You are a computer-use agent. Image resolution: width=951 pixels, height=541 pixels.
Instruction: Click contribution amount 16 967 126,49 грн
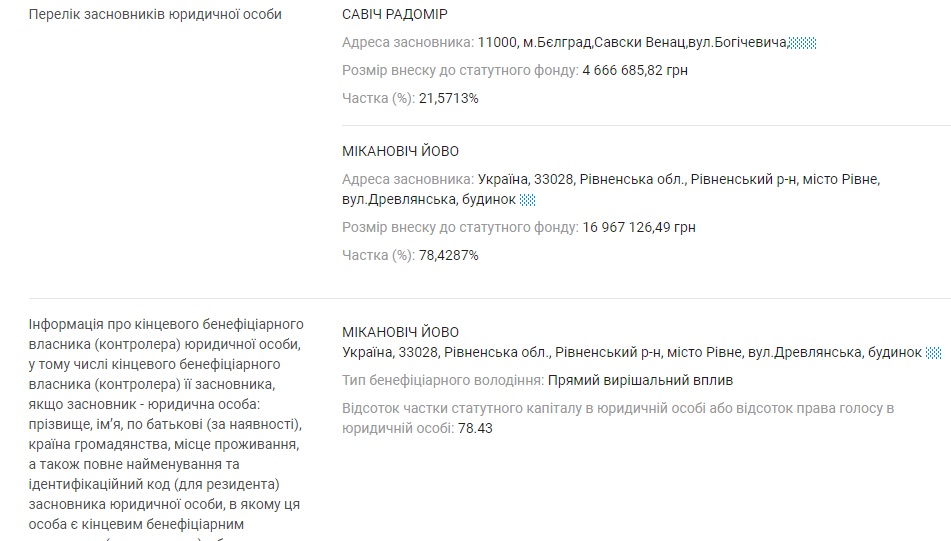click(639, 227)
